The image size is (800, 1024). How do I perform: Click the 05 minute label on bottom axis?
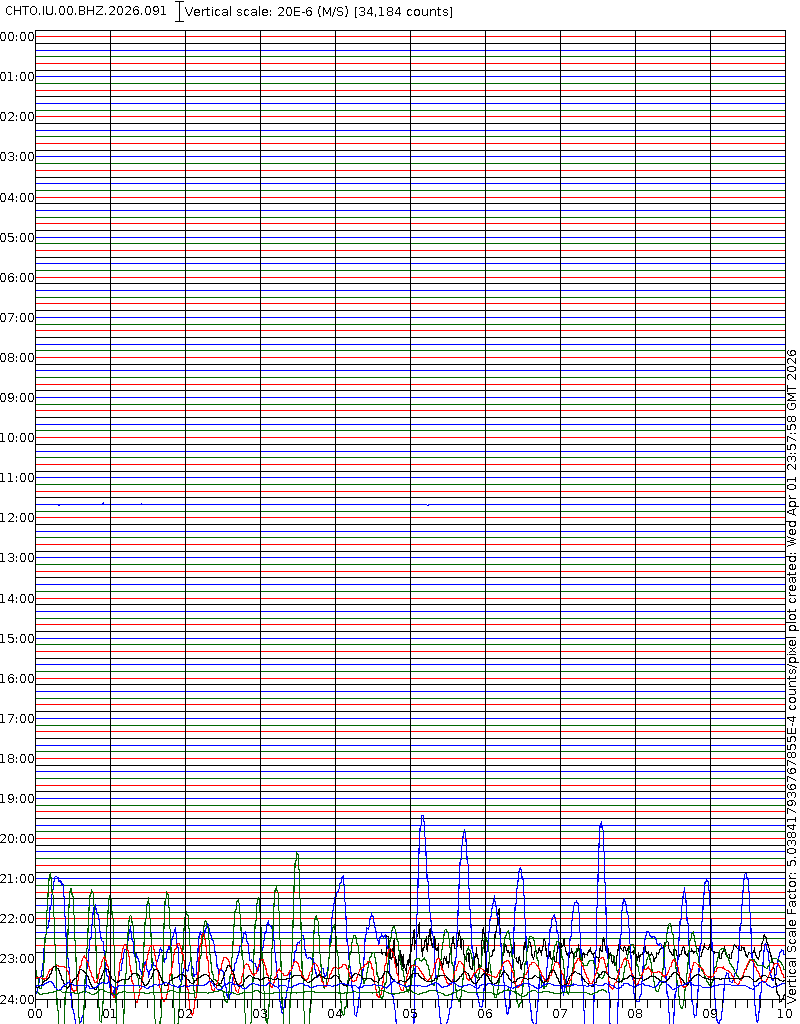pyautogui.click(x=410, y=1014)
